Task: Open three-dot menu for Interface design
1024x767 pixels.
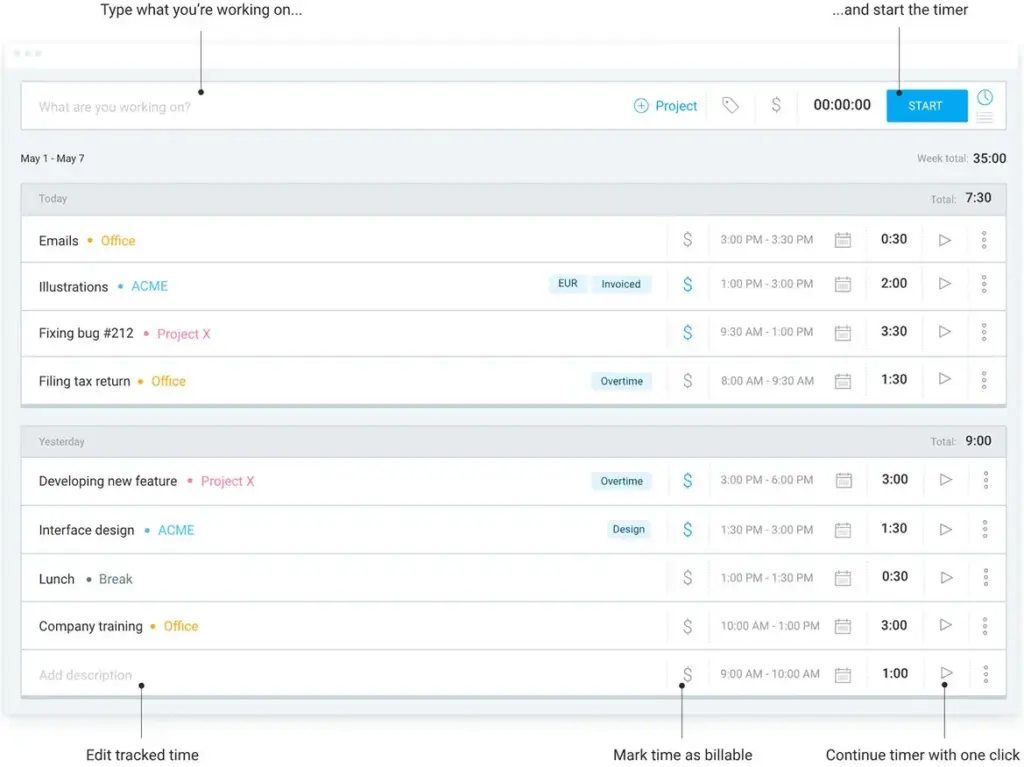Action: 985,529
